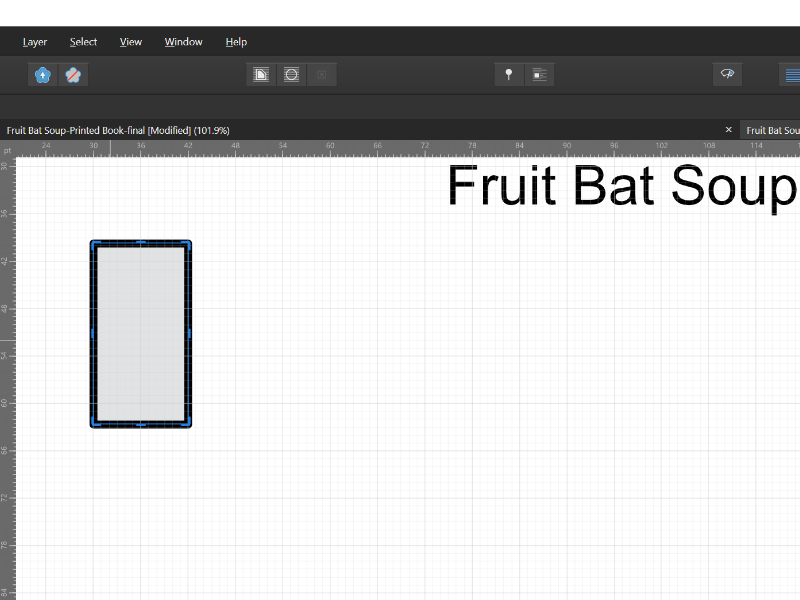Open the Window menu
This screenshot has height=600, width=800.
pos(184,42)
